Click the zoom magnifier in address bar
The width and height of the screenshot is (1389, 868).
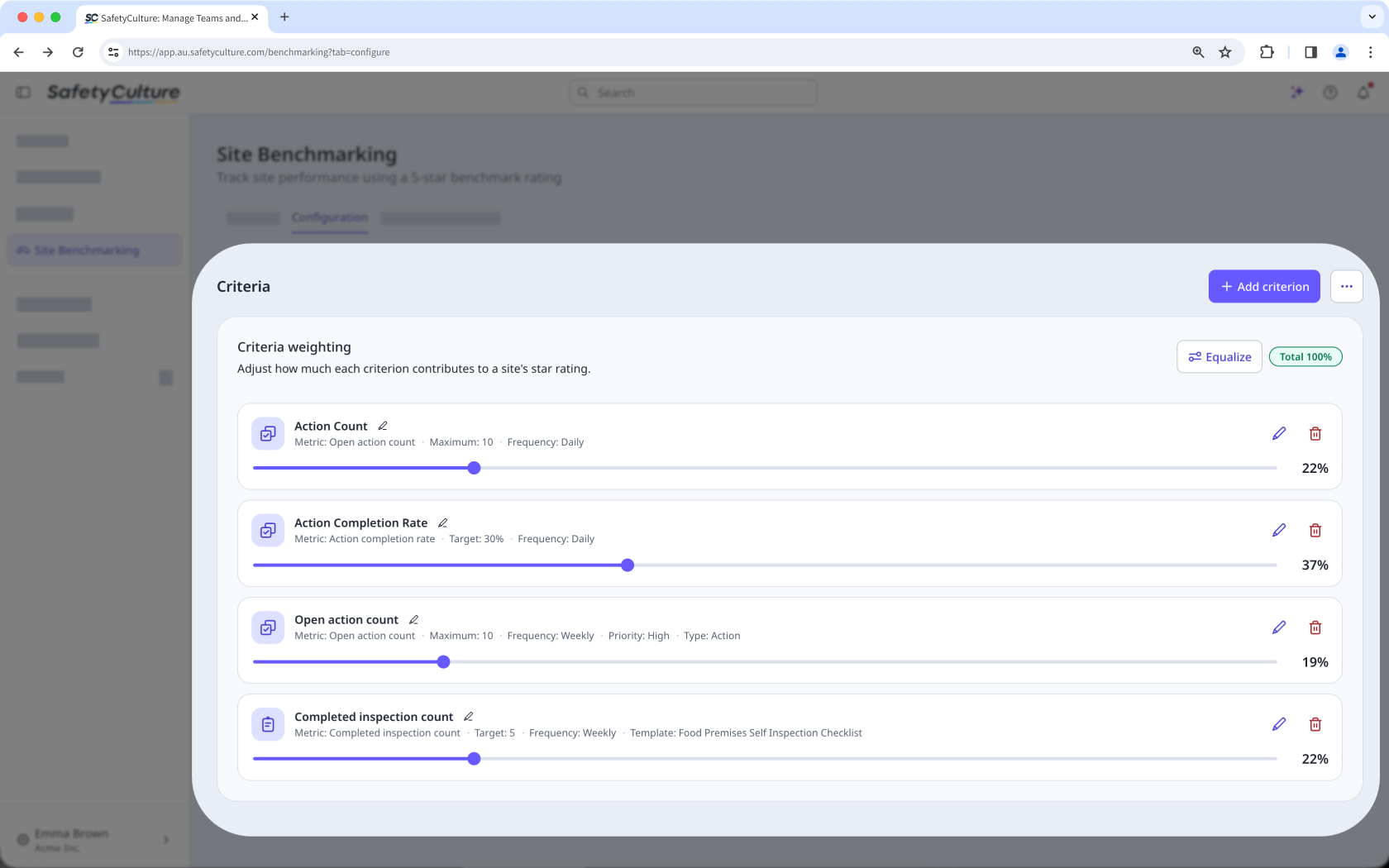click(1198, 52)
